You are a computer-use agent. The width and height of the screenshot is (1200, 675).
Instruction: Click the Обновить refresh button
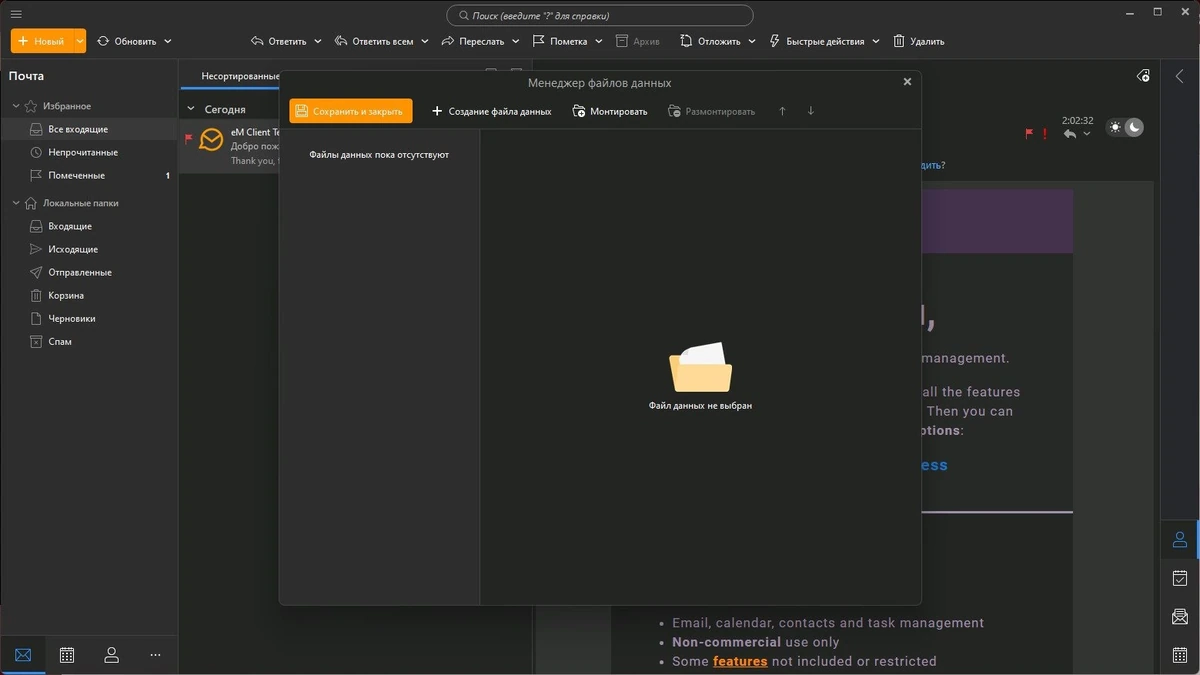[x=127, y=41]
